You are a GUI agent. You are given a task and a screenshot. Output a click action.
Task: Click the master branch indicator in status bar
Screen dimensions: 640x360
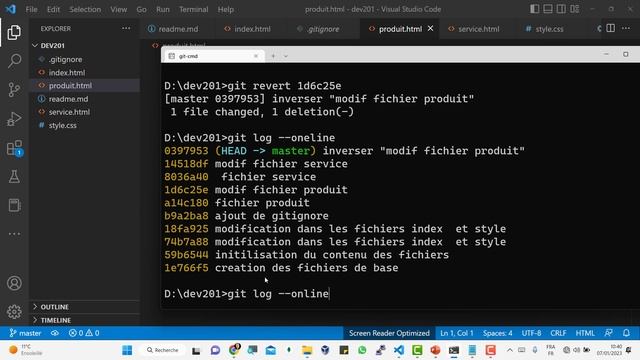click(25, 333)
